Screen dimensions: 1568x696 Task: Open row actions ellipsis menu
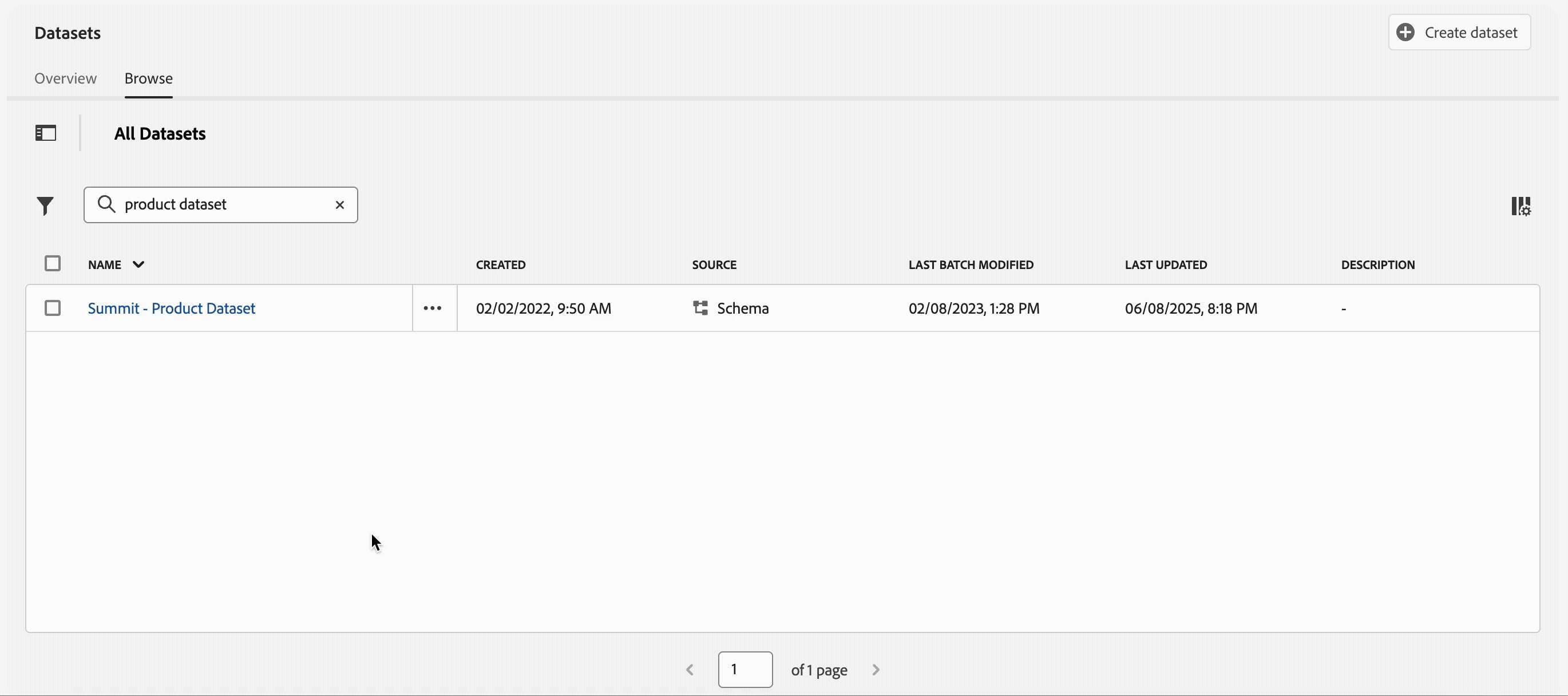tap(432, 308)
